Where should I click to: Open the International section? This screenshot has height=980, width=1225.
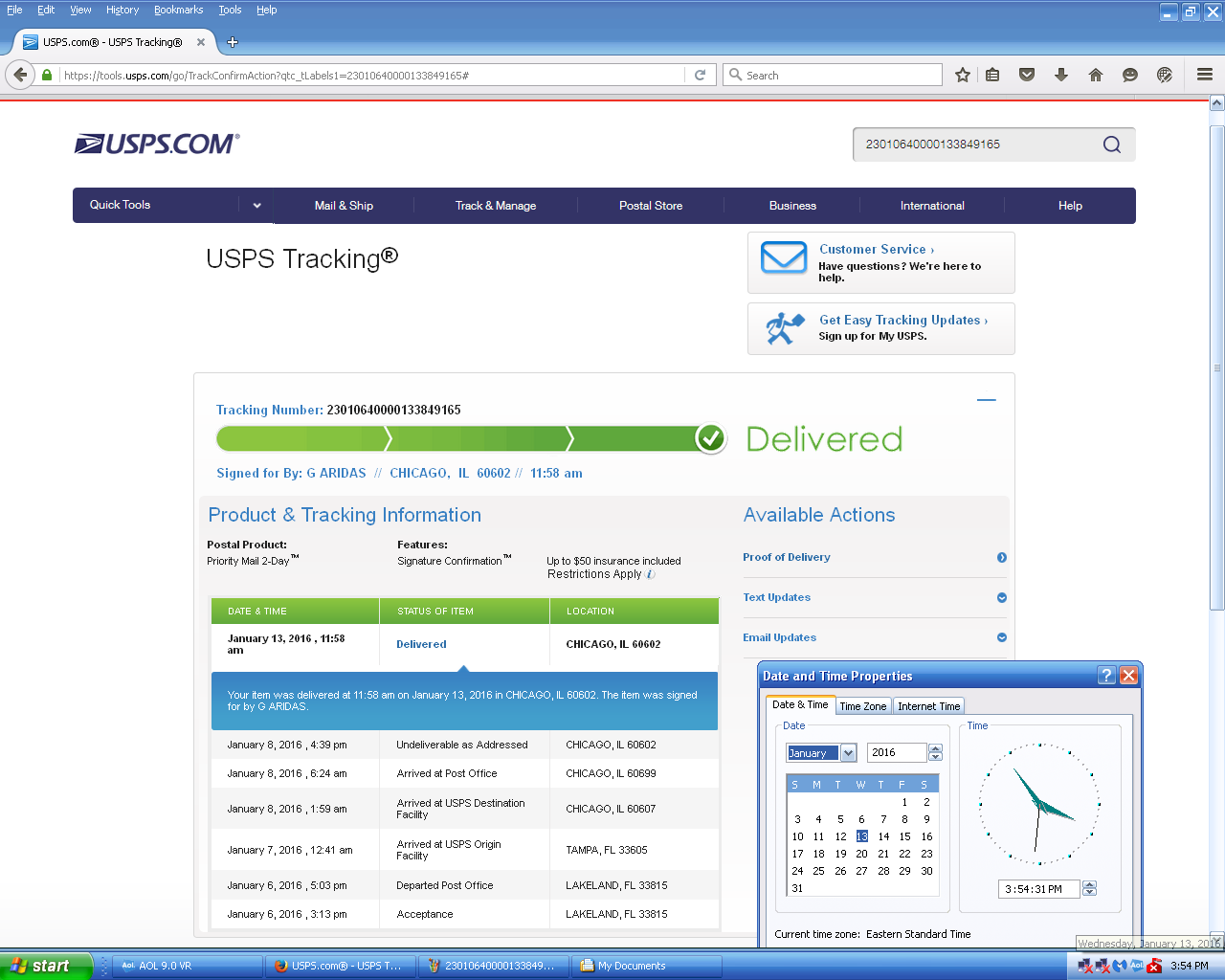pos(932,206)
